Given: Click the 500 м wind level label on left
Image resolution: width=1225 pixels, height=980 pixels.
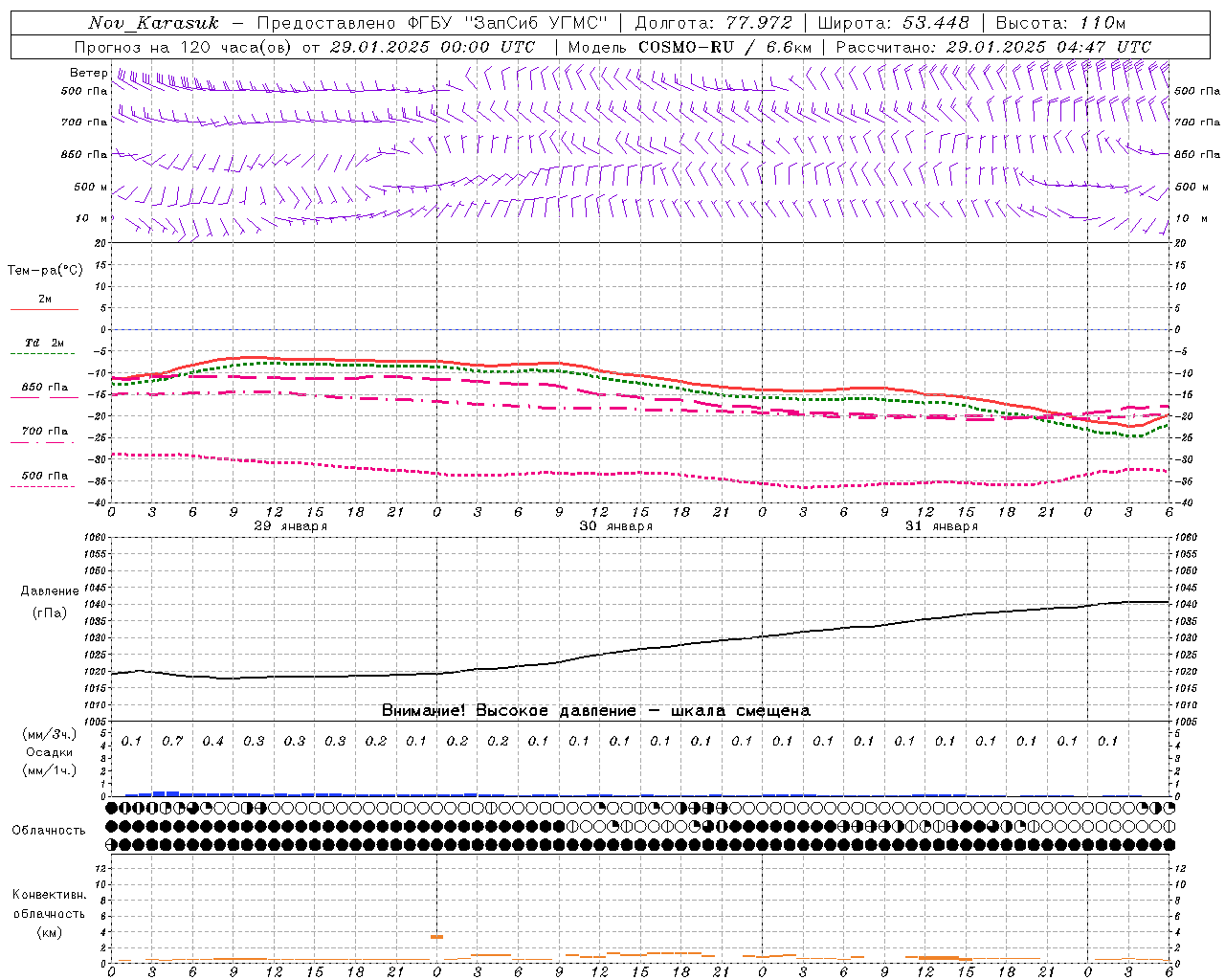Looking at the screenshot, I should (x=91, y=188).
